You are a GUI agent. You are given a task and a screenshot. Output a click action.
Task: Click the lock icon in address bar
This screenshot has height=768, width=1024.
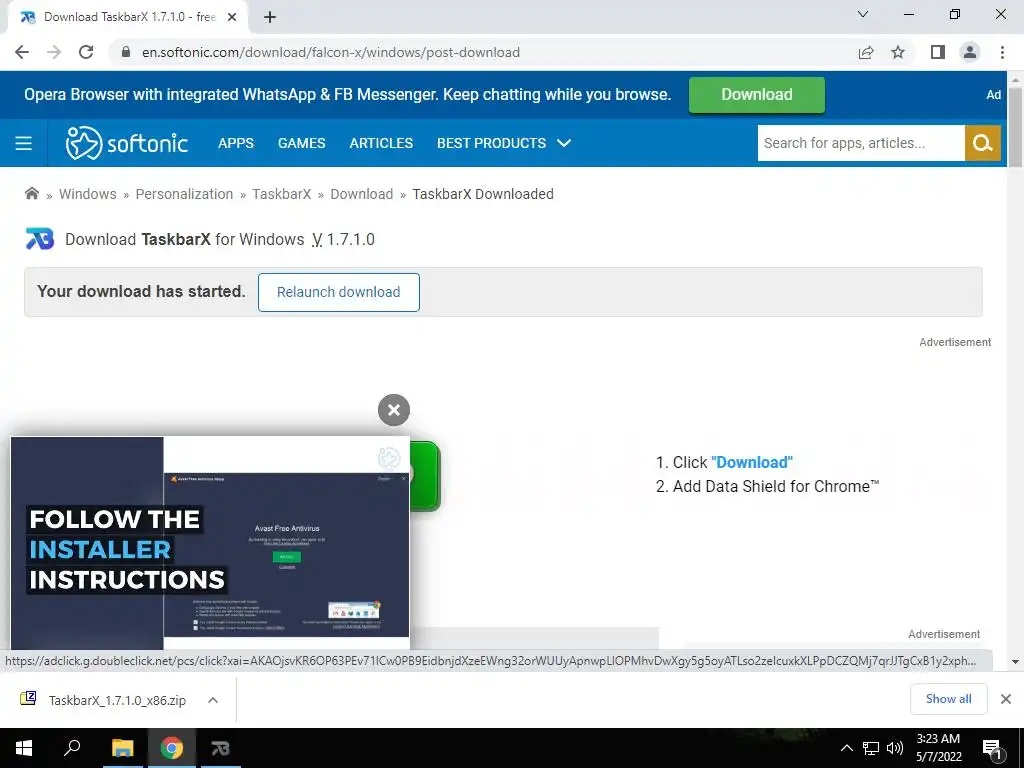126,52
